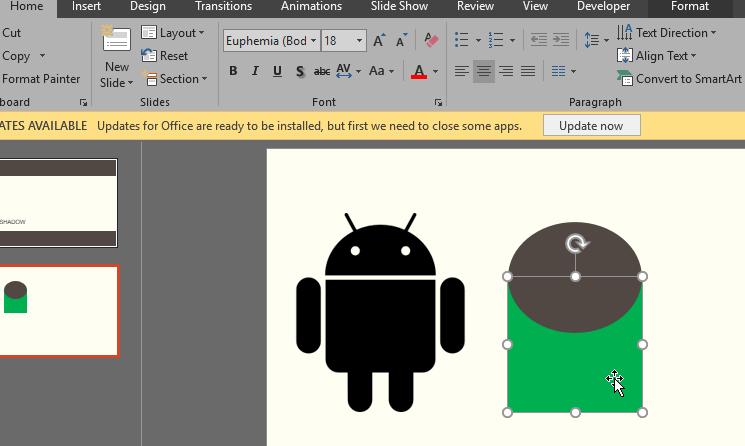Click the Android robot graphic
Viewport: 745px width, 446px height.
pyautogui.click(x=380, y=312)
